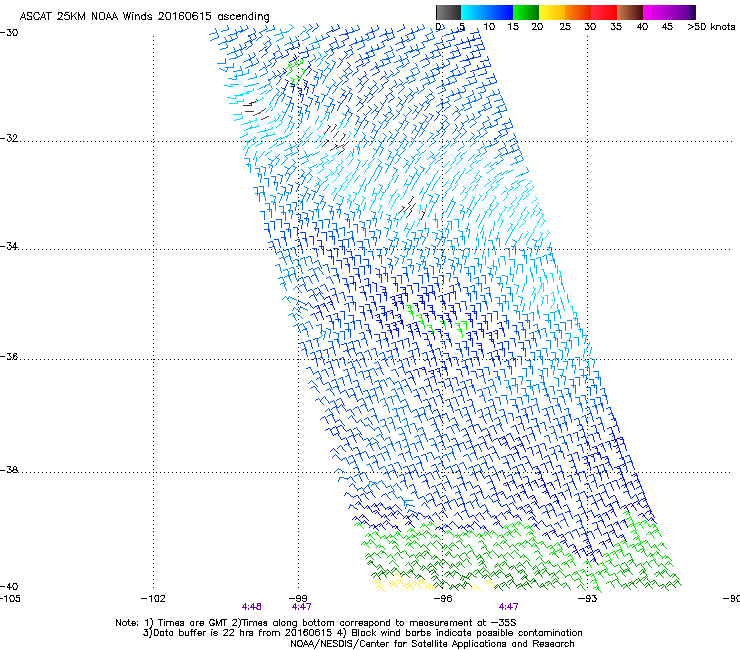Click the '4:47' time label between -96 and -93

[x=508, y=607]
